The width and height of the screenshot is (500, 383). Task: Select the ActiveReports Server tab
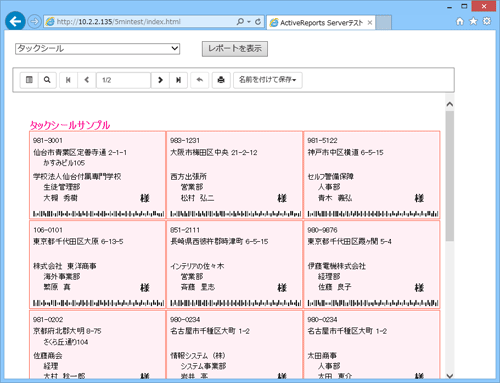tap(321, 23)
